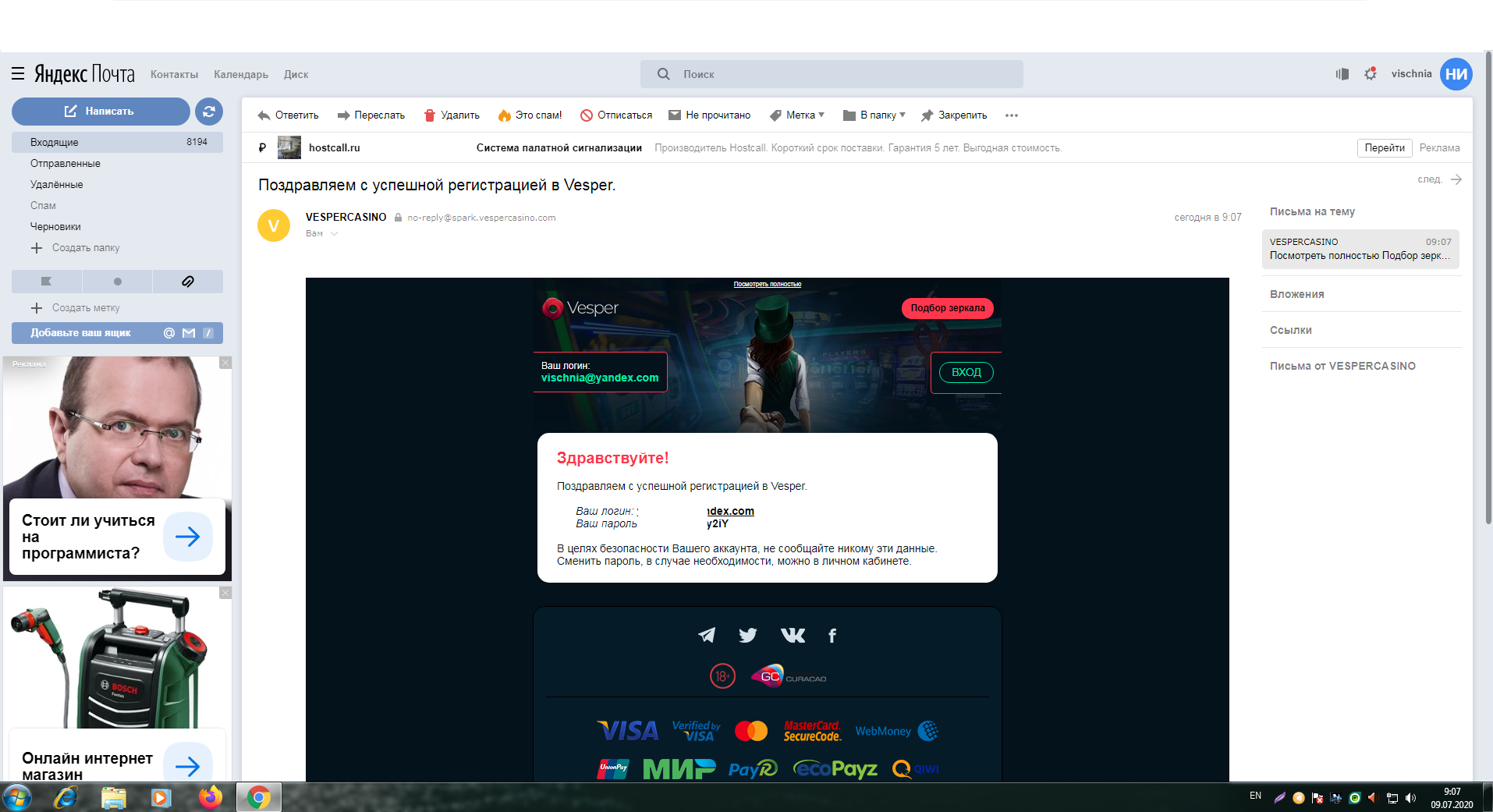The width and height of the screenshot is (1493, 812).
Task: Click the Telegram icon in the email footer
Action: tap(707, 635)
